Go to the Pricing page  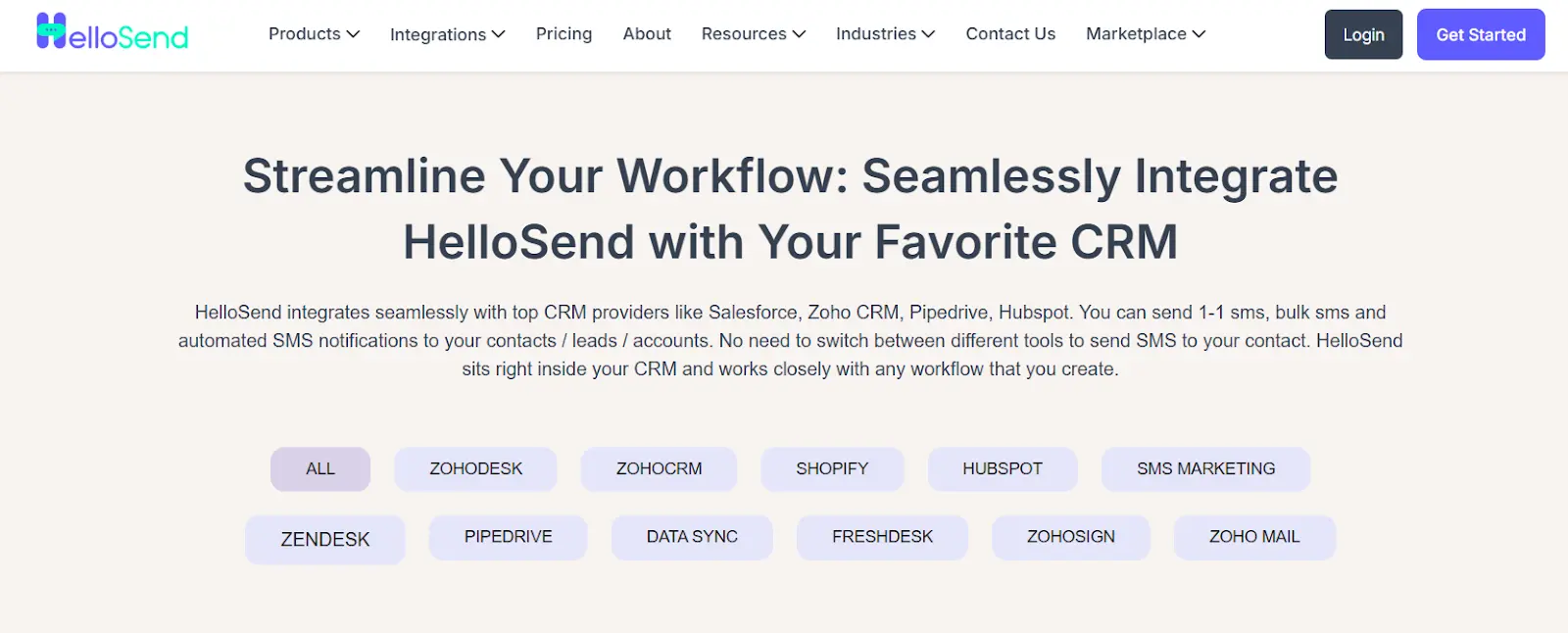click(x=563, y=33)
